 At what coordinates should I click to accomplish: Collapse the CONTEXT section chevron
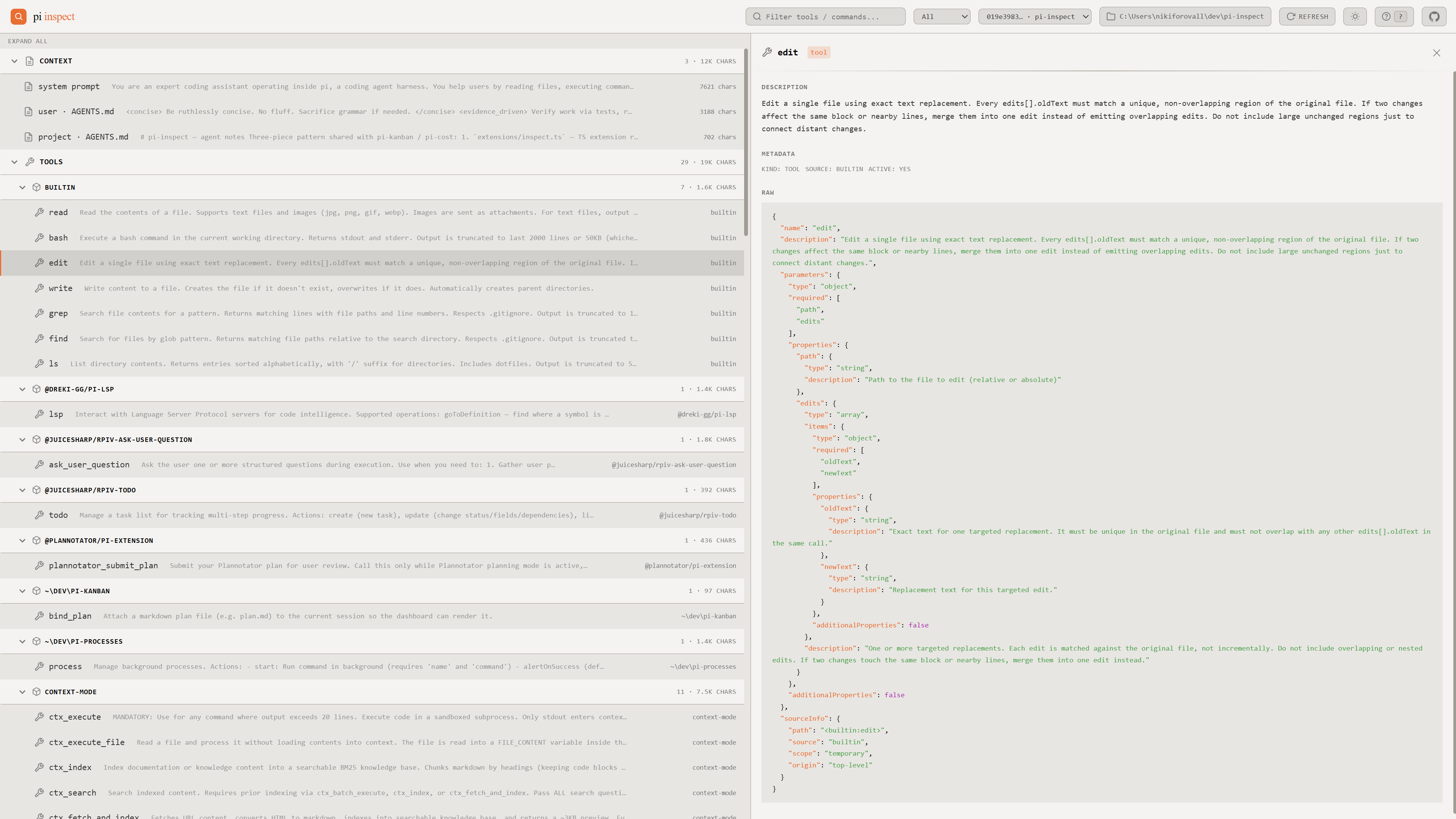[x=15, y=61]
